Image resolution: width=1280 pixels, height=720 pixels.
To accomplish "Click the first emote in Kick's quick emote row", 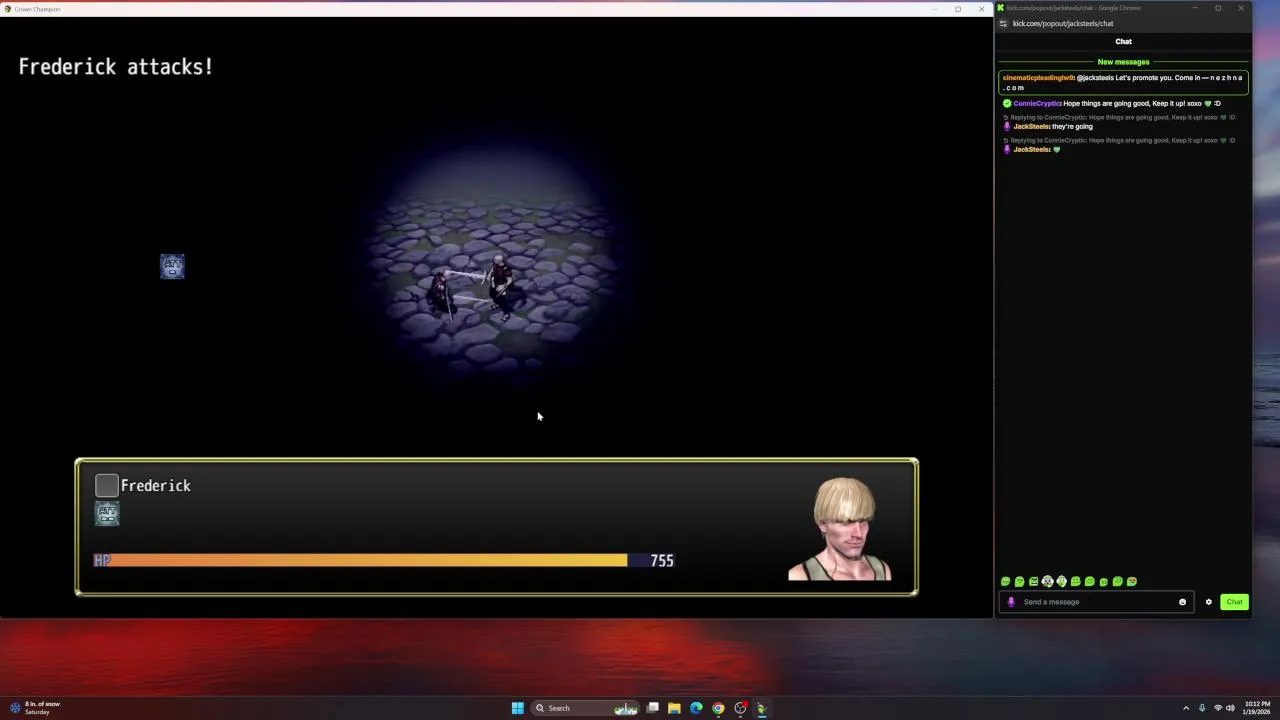I will [x=1005, y=581].
